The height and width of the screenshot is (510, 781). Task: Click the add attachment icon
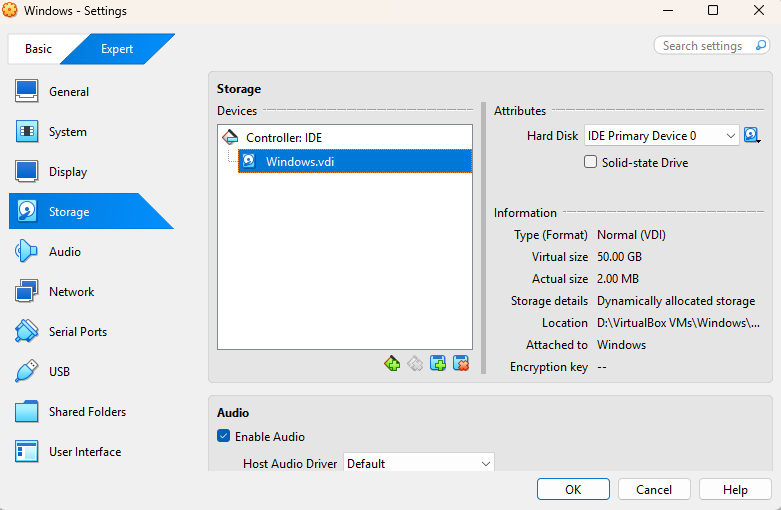[438, 364]
